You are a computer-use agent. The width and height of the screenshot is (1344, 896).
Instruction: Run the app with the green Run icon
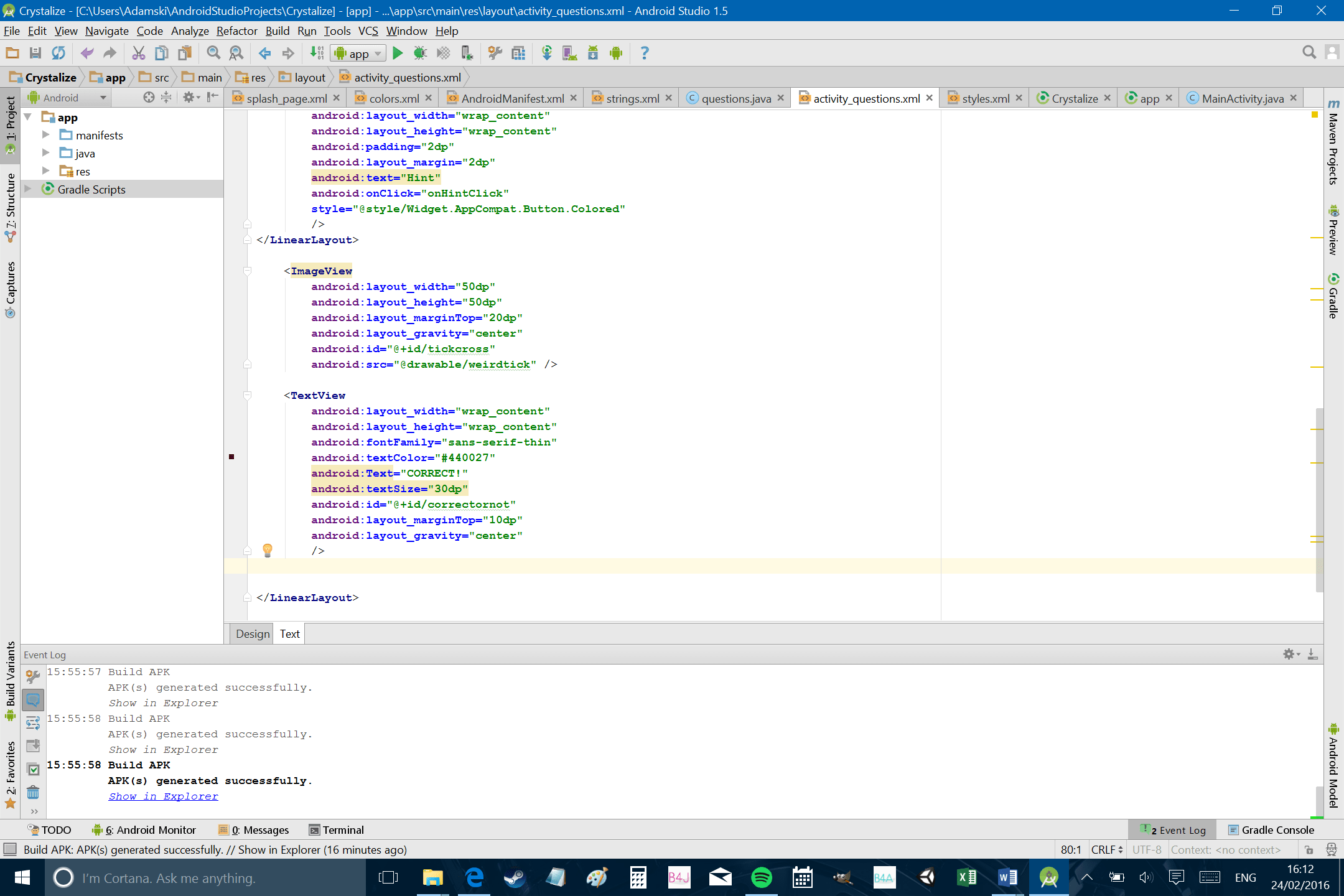pos(398,53)
